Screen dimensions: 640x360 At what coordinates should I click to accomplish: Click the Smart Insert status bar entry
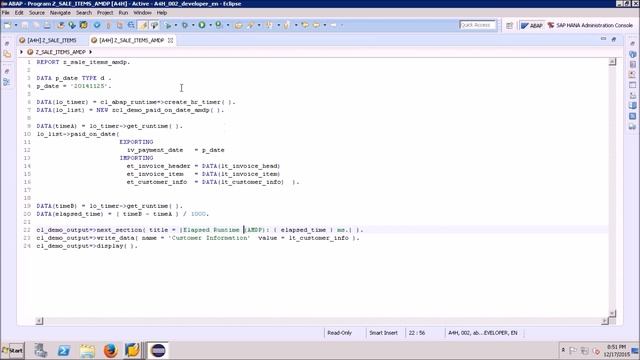point(384,333)
